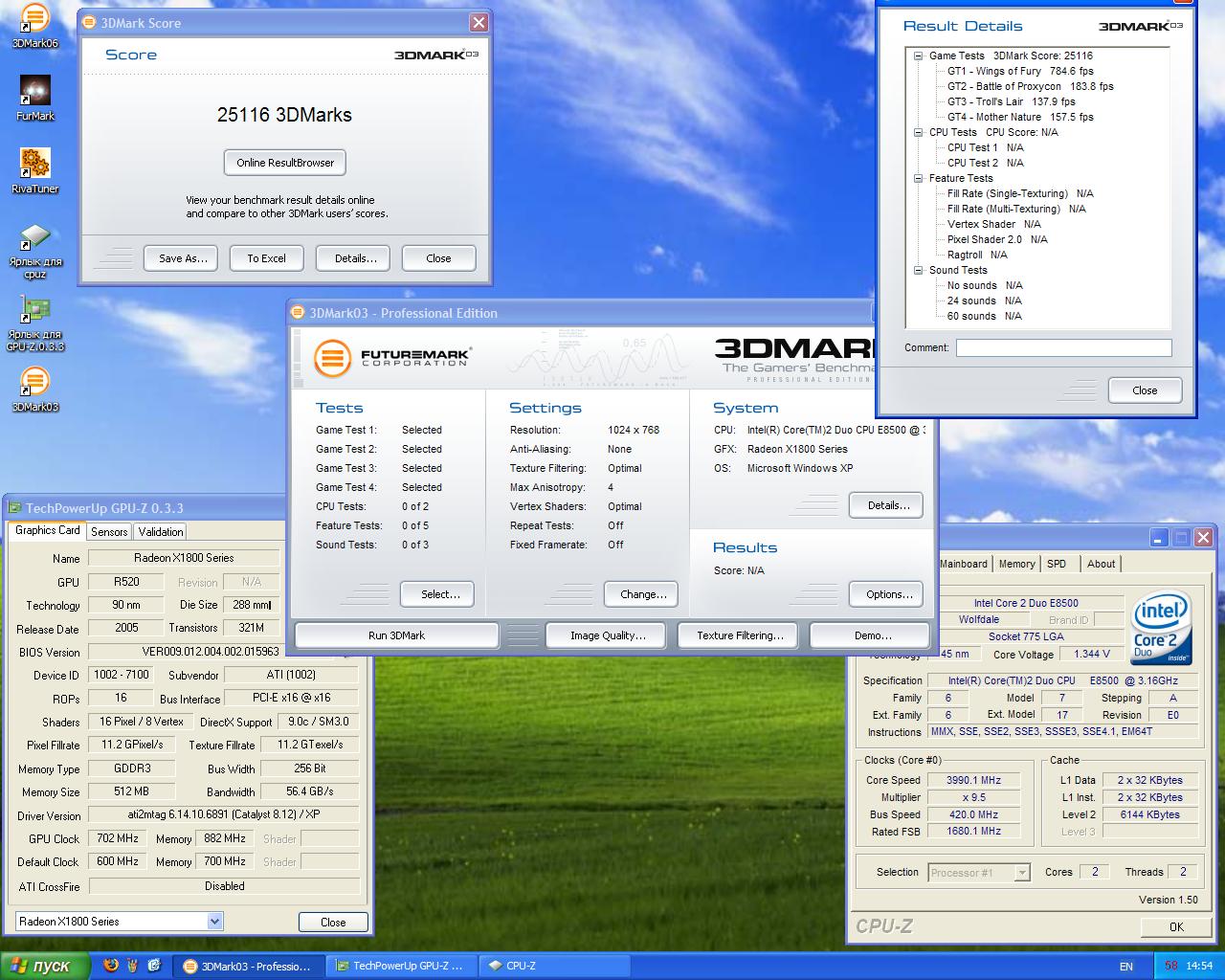Open the RivaTuner desktop shortcut
The height and width of the screenshot is (980, 1225).
pyautogui.click(x=34, y=171)
